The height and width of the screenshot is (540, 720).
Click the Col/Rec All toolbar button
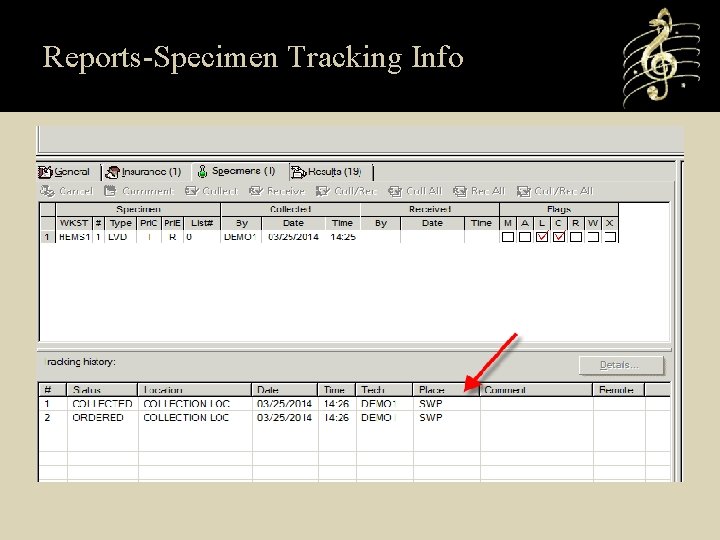(555, 191)
